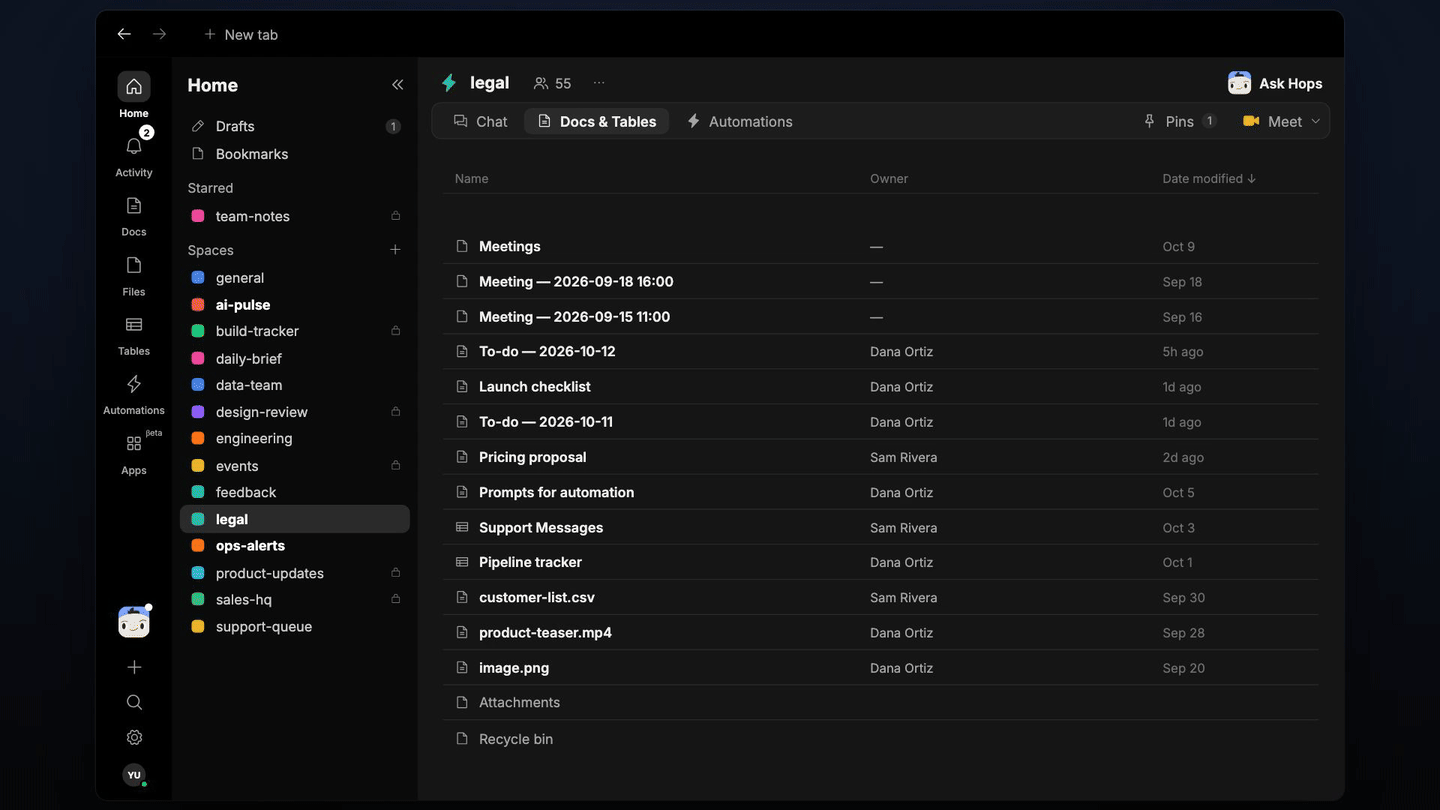The image size is (1440, 810).
Task: Click the search magnifier icon
Action: [x=134, y=702]
